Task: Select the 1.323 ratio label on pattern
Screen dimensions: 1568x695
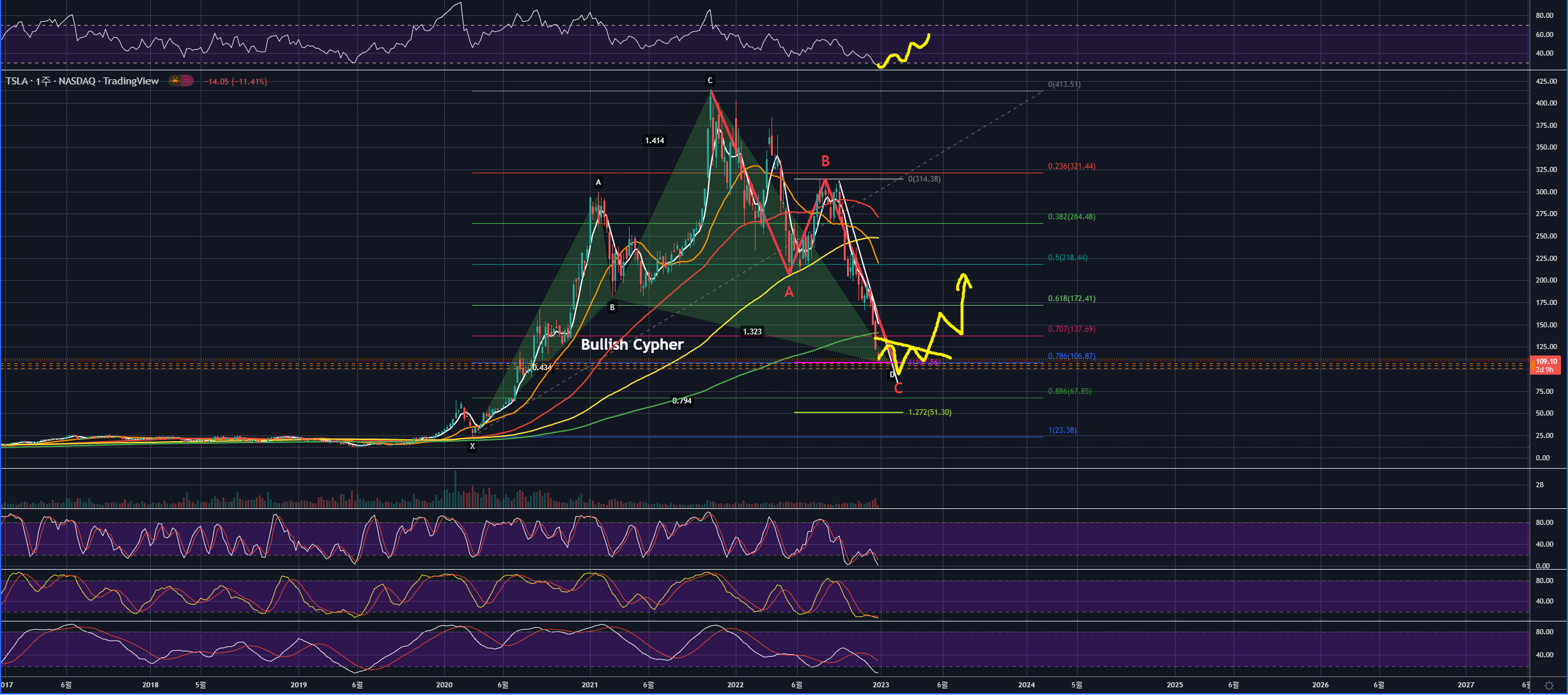Action: point(752,332)
